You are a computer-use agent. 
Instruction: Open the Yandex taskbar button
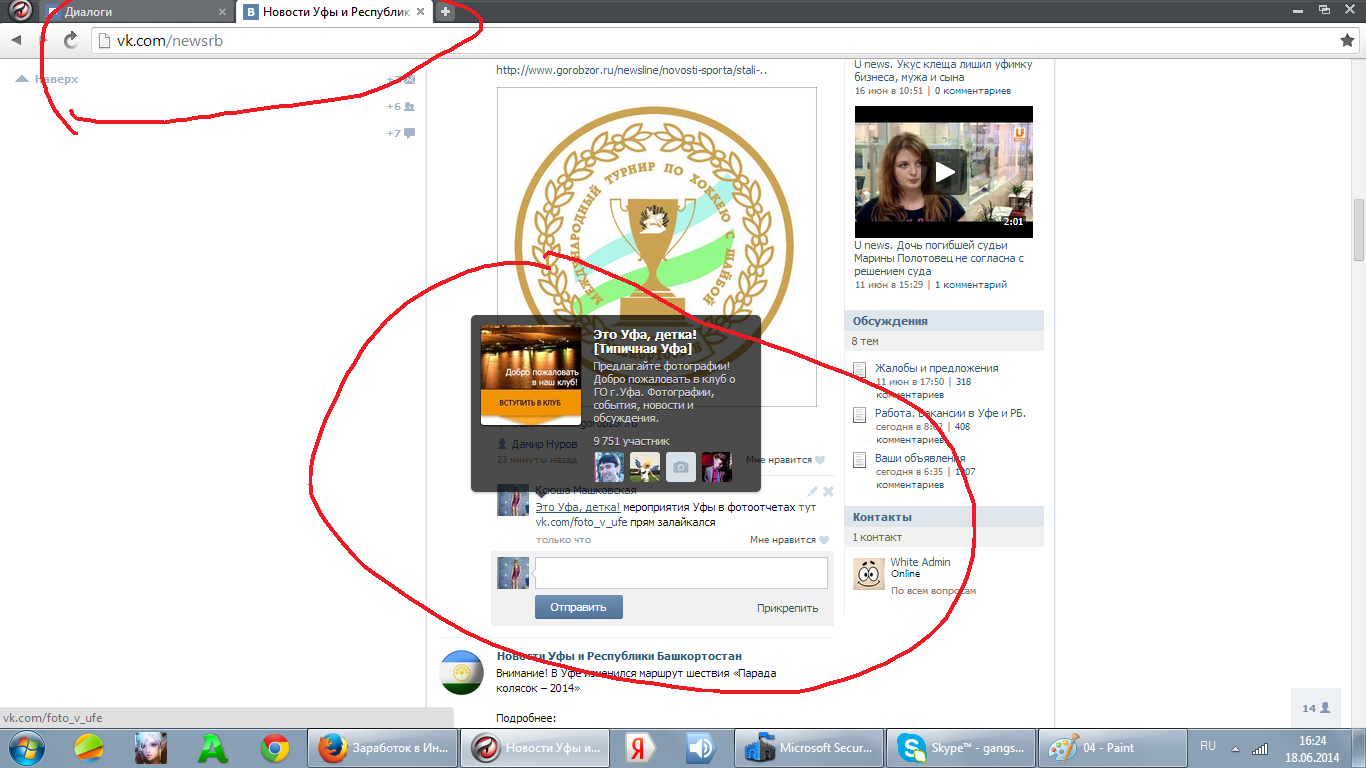click(639, 747)
